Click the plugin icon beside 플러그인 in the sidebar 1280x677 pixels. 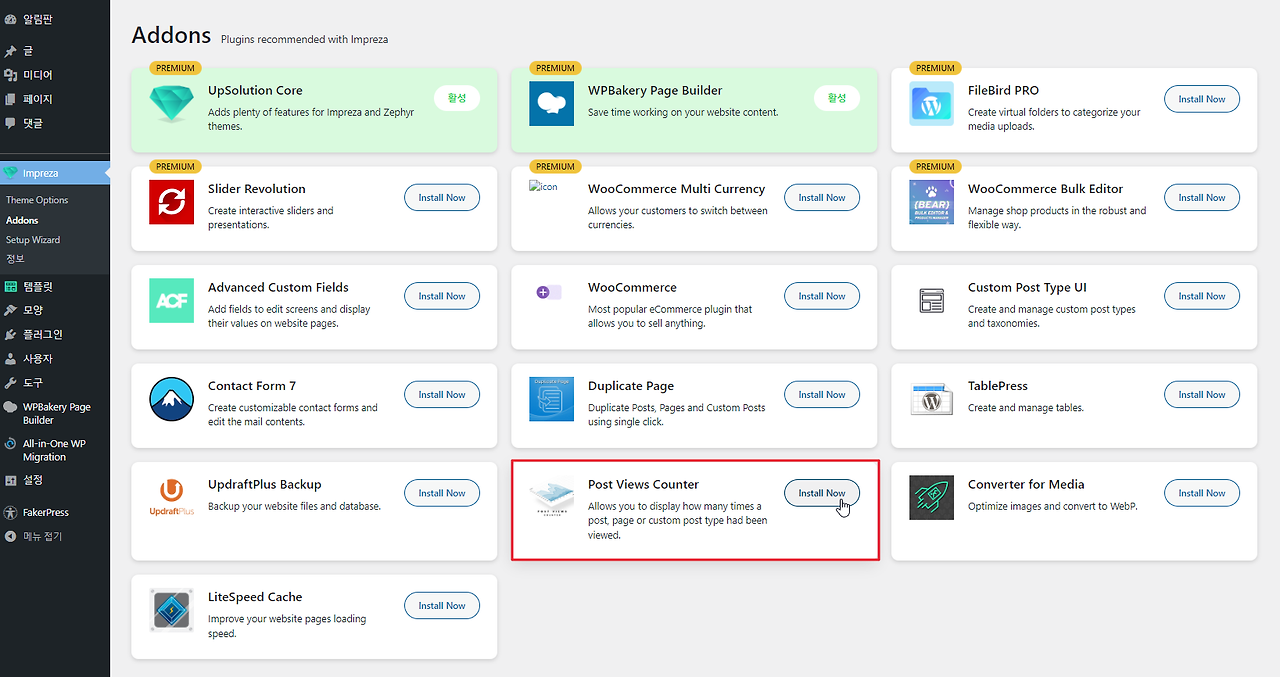[11, 334]
